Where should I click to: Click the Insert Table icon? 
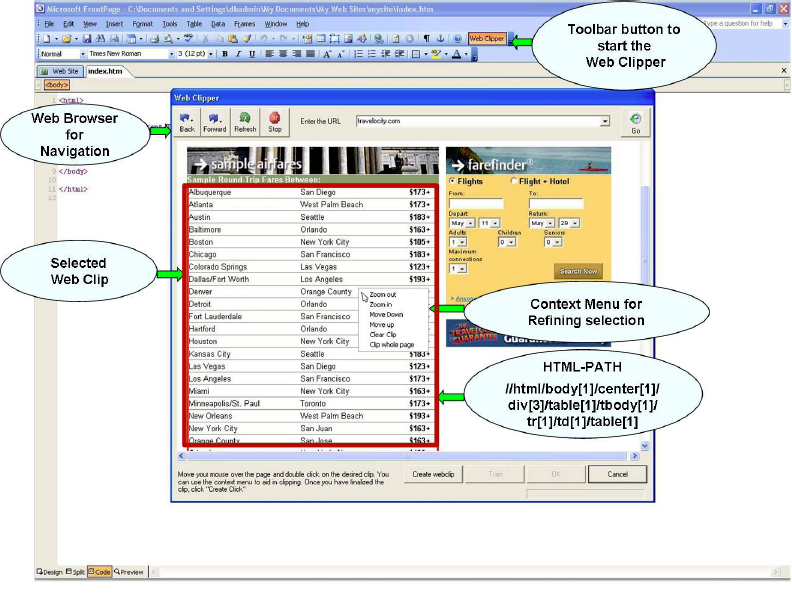click(321, 39)
